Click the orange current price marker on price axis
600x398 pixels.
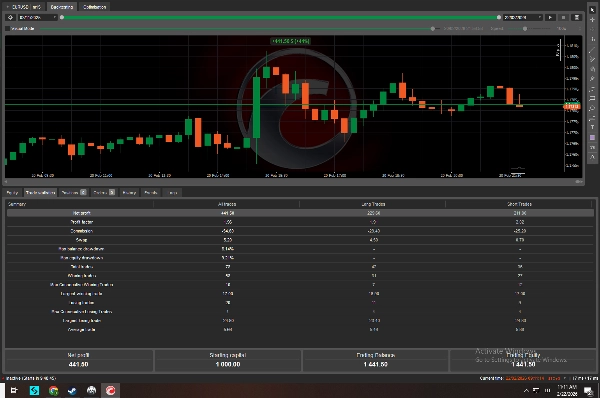point(571,106)
